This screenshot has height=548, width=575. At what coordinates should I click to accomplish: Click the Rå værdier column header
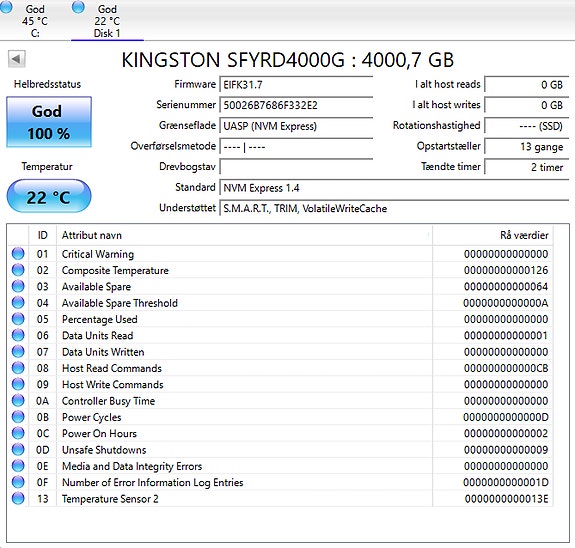493,235
